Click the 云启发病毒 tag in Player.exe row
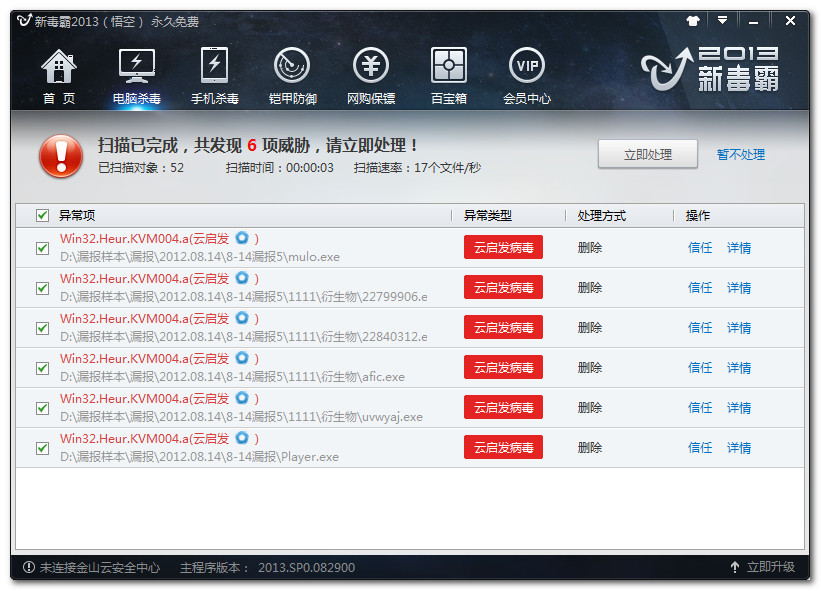Screen dimensions: 821x591 pyautogui.click(x=503, y=448)
